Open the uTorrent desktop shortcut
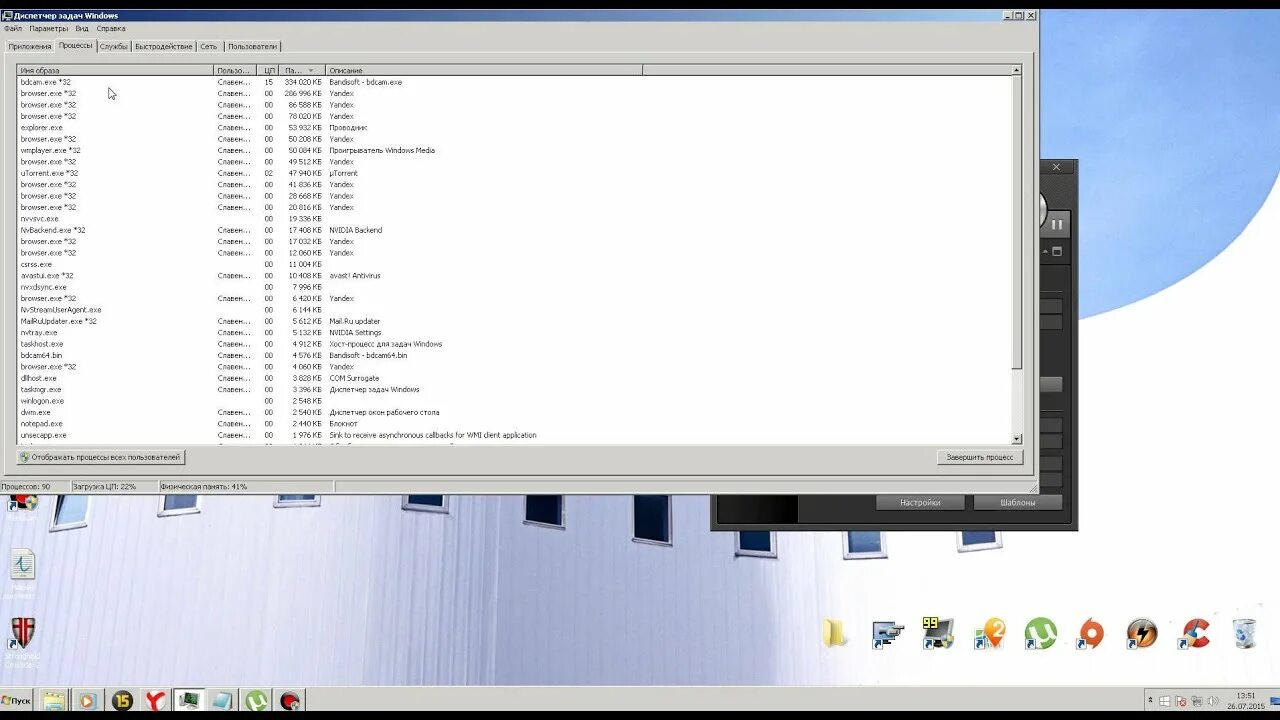1280x720 pixels. pos(1041,633)
